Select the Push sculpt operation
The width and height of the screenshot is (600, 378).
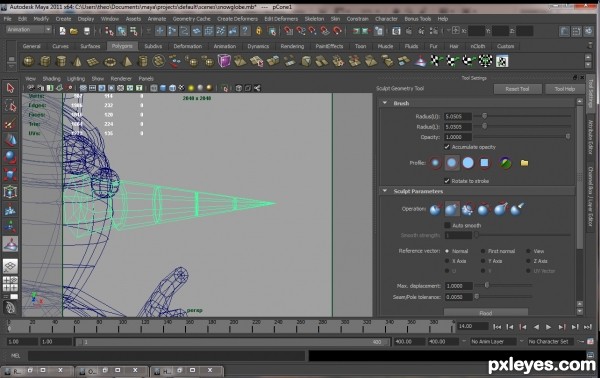coord(435,209)
